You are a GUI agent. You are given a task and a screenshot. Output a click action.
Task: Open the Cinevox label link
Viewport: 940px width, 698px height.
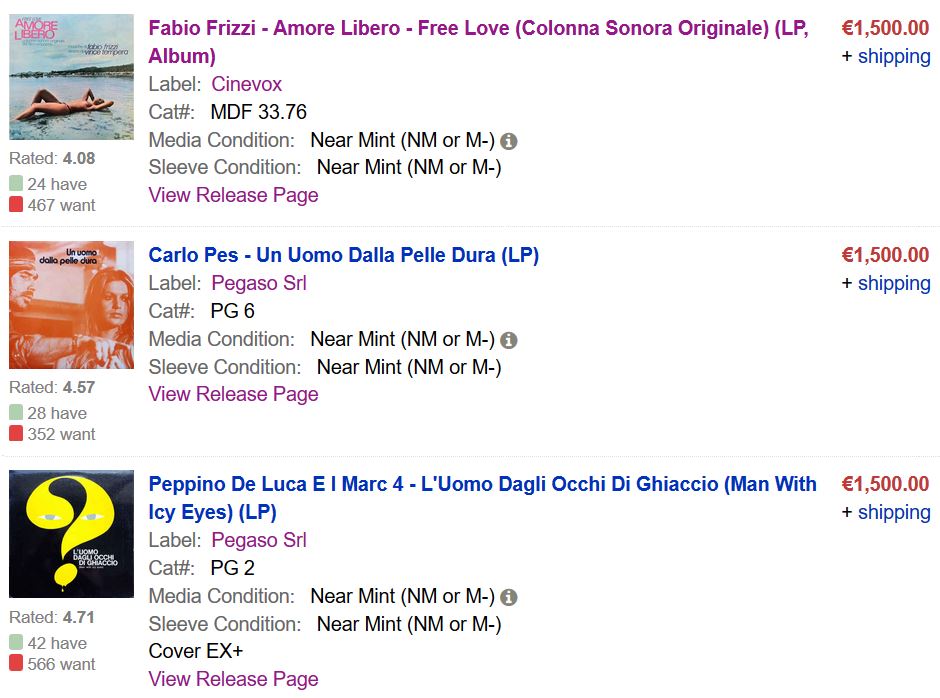(246, 84)
